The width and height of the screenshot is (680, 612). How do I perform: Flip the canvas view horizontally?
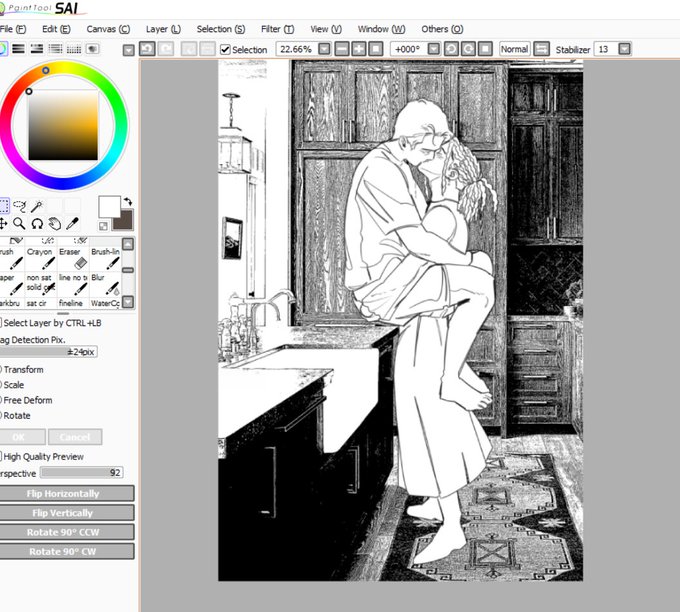(x=541, y=49)
